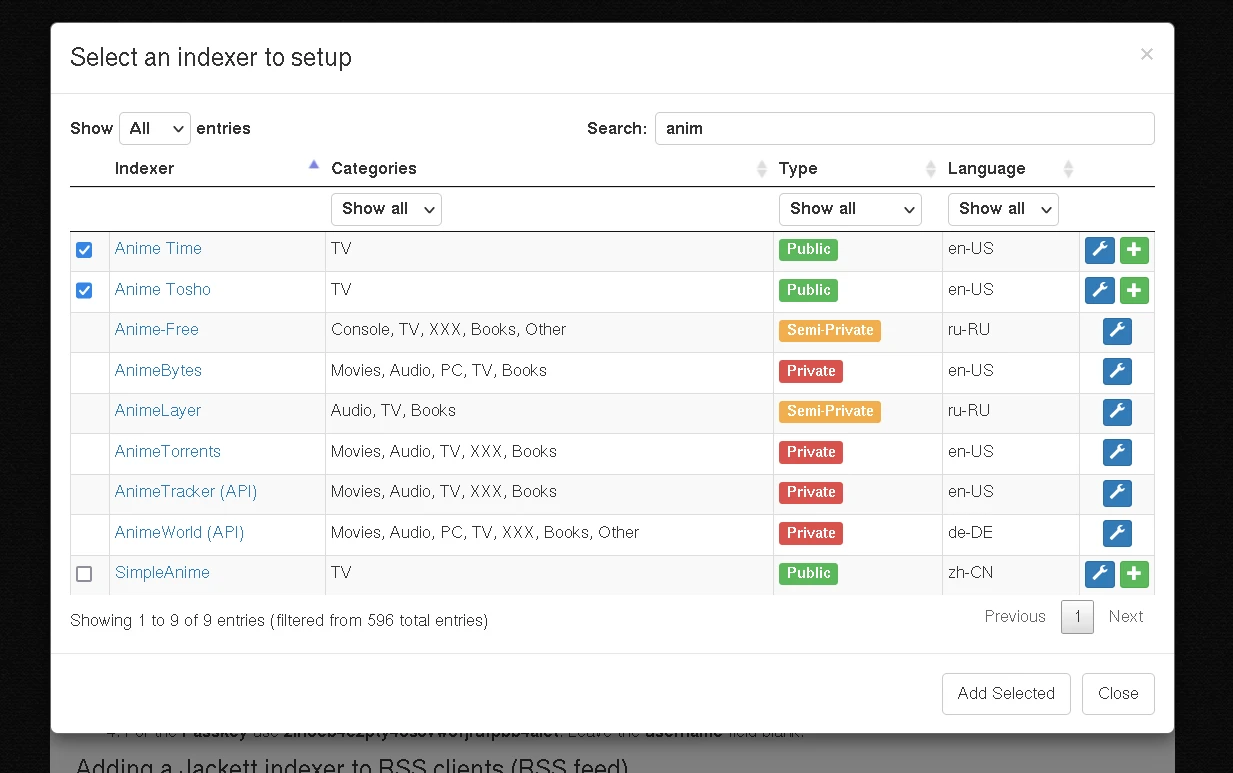Open the Show entries count dropdown
This screenshot has height=773, width=1233.
click(x=155, y=128)
